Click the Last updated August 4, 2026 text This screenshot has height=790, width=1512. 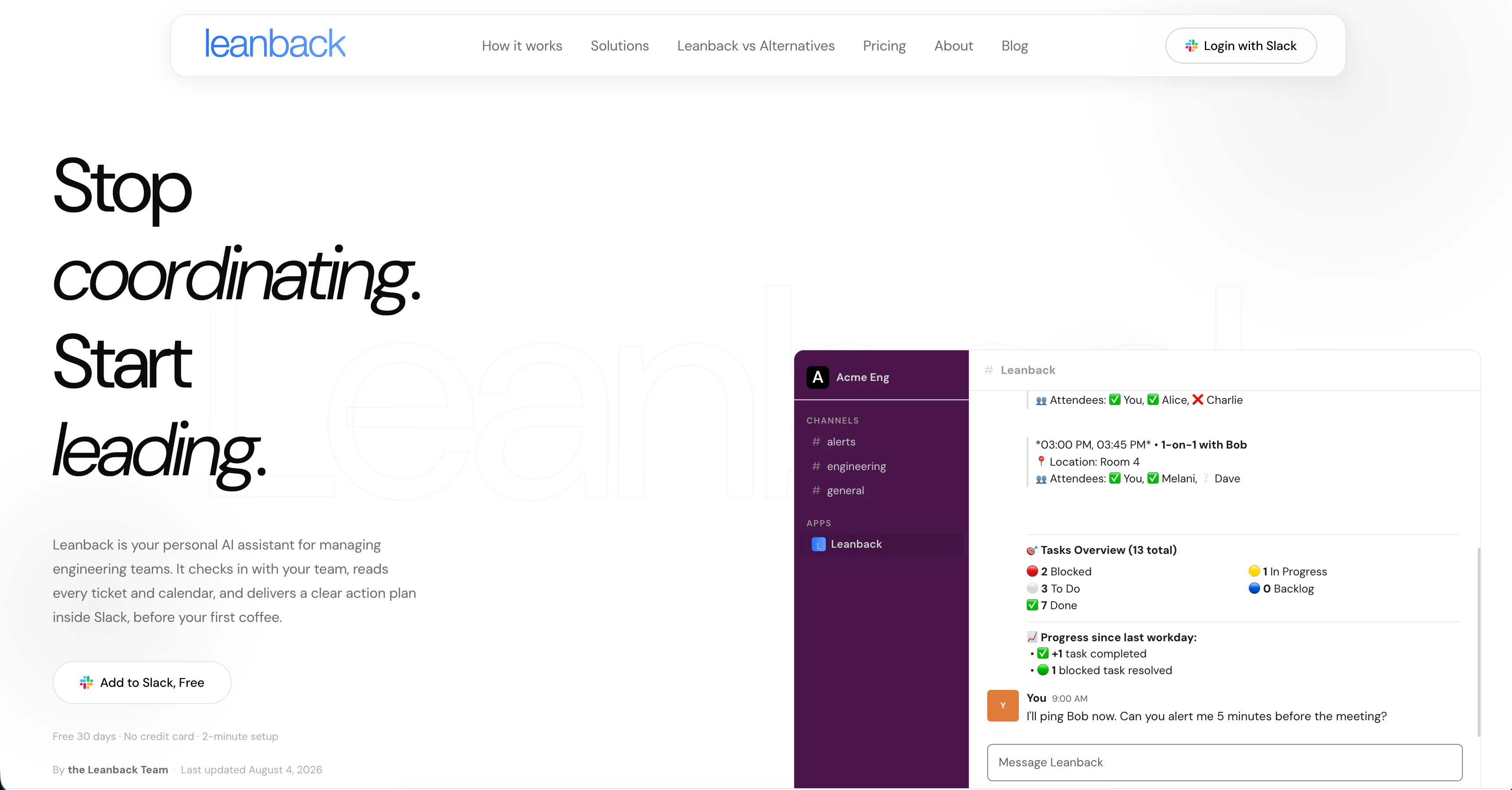coord(251,769)
